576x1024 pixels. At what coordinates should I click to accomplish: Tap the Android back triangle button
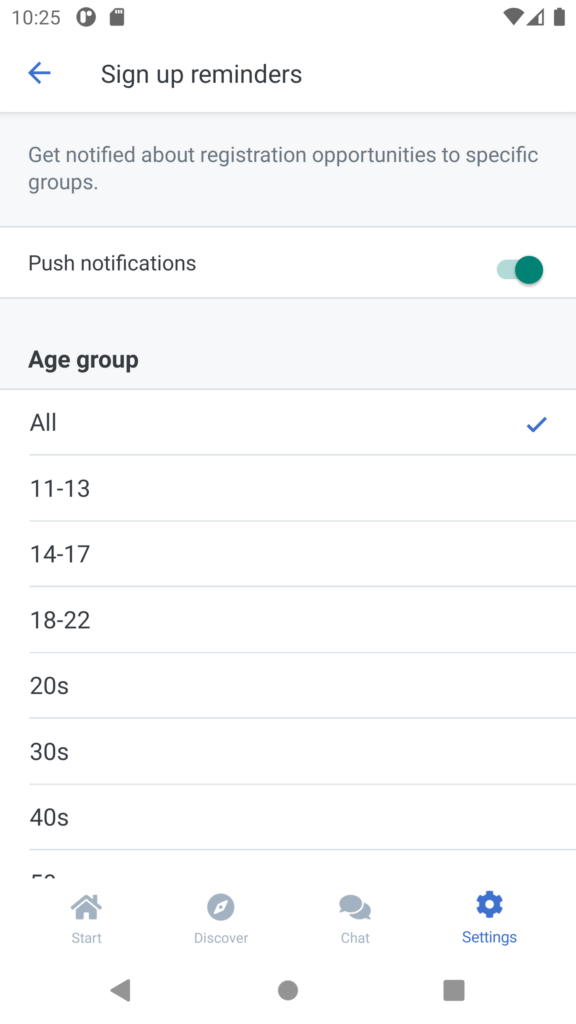tap(121, 990)
